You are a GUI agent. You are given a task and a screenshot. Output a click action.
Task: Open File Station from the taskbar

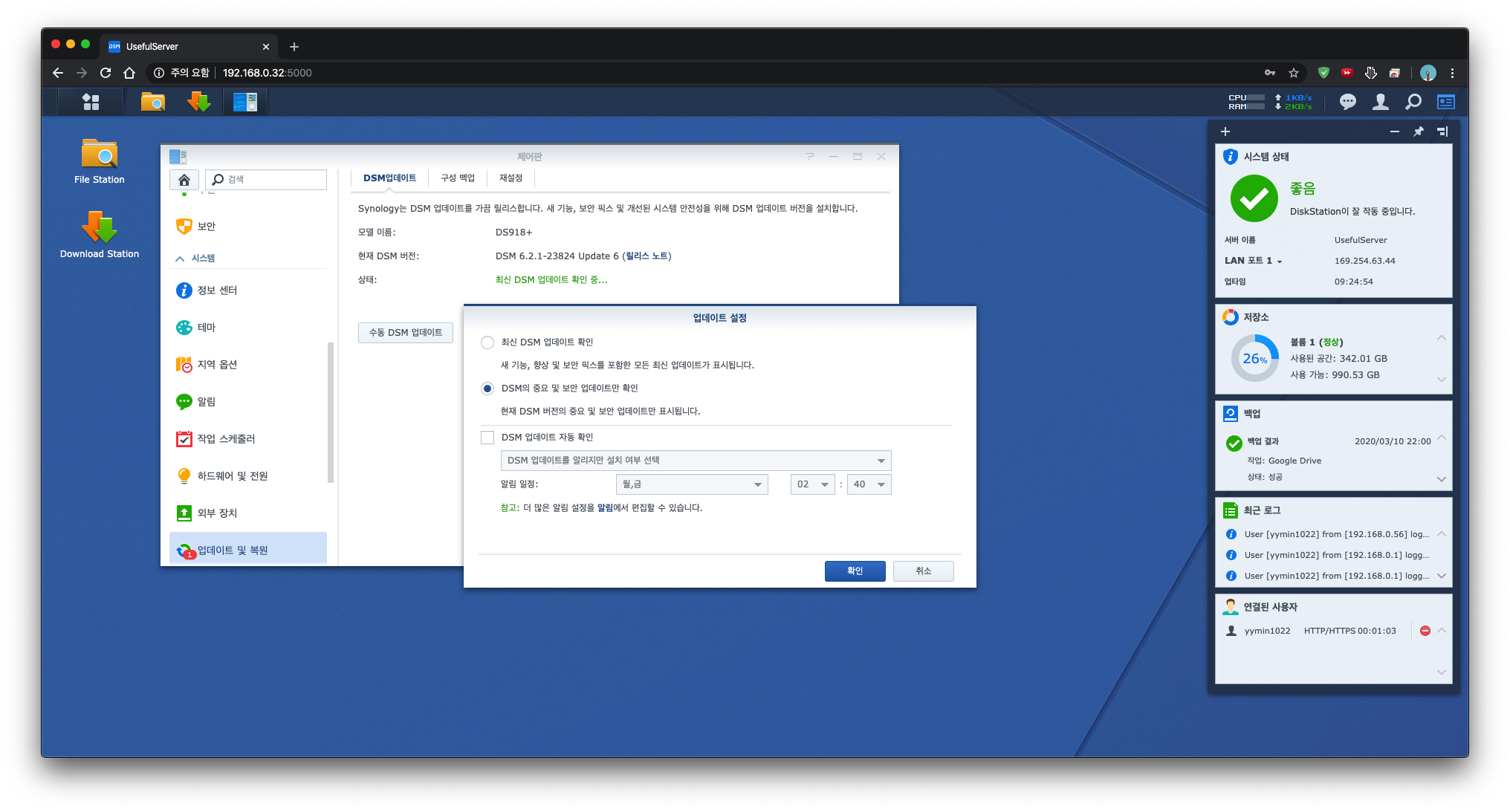153,102
